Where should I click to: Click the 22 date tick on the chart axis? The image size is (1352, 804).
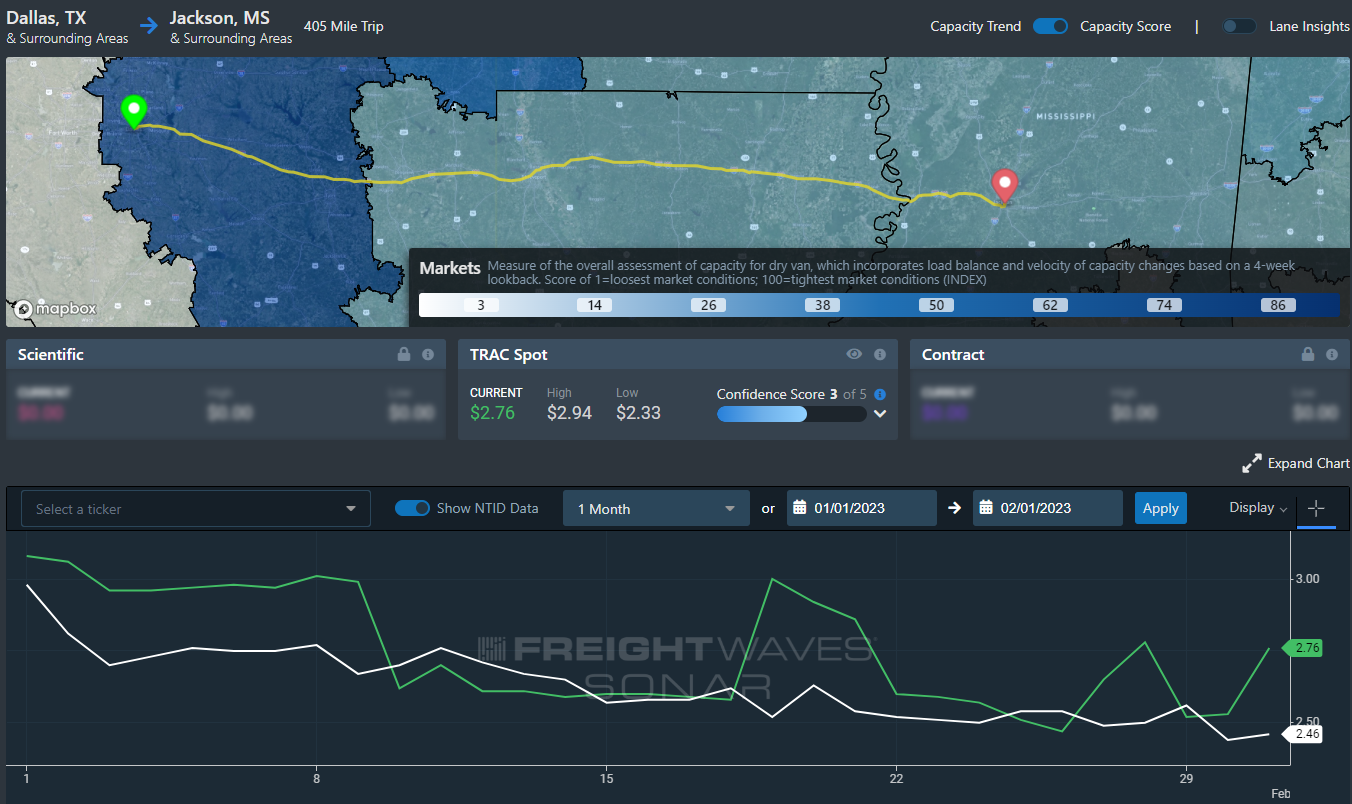(896, 778)
